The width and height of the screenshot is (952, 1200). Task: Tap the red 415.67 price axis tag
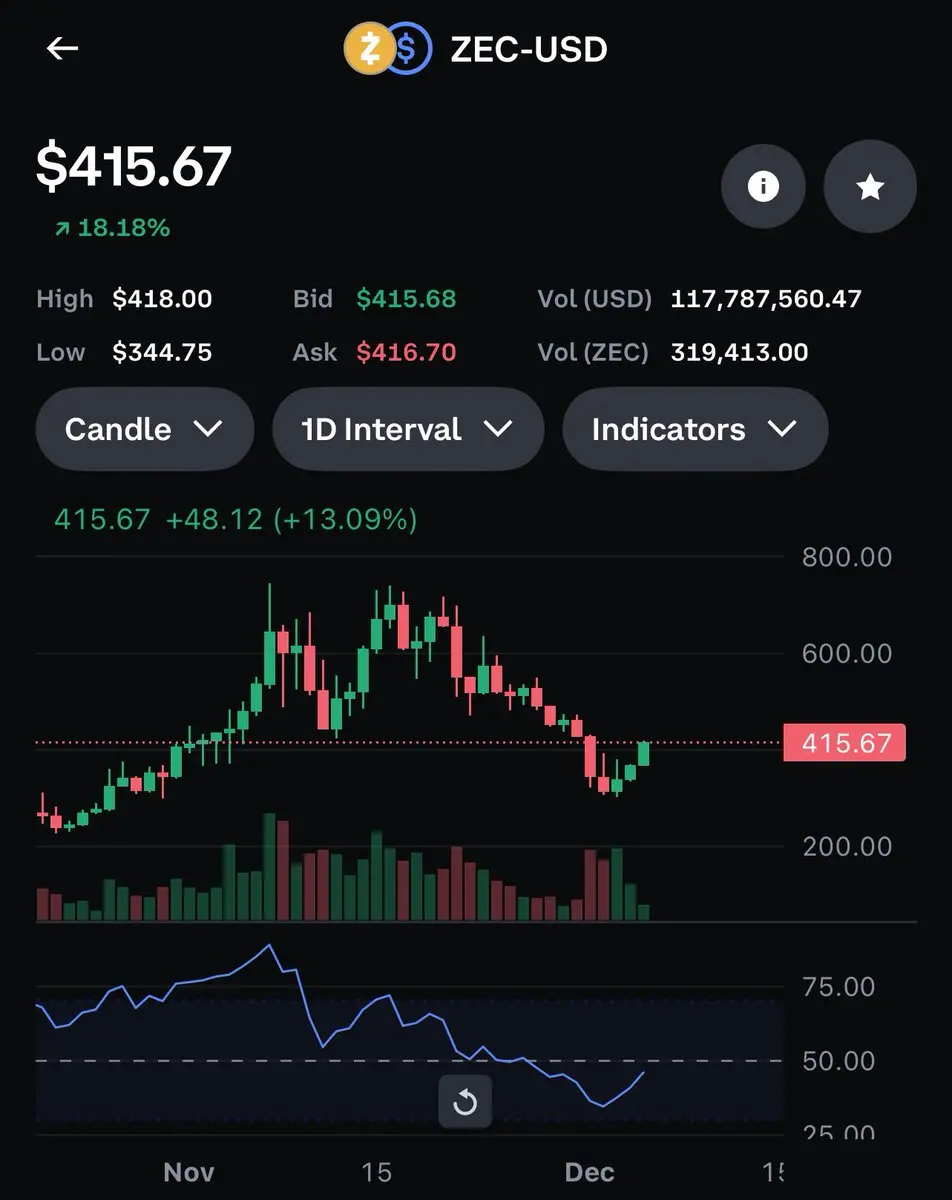(846, 743)
